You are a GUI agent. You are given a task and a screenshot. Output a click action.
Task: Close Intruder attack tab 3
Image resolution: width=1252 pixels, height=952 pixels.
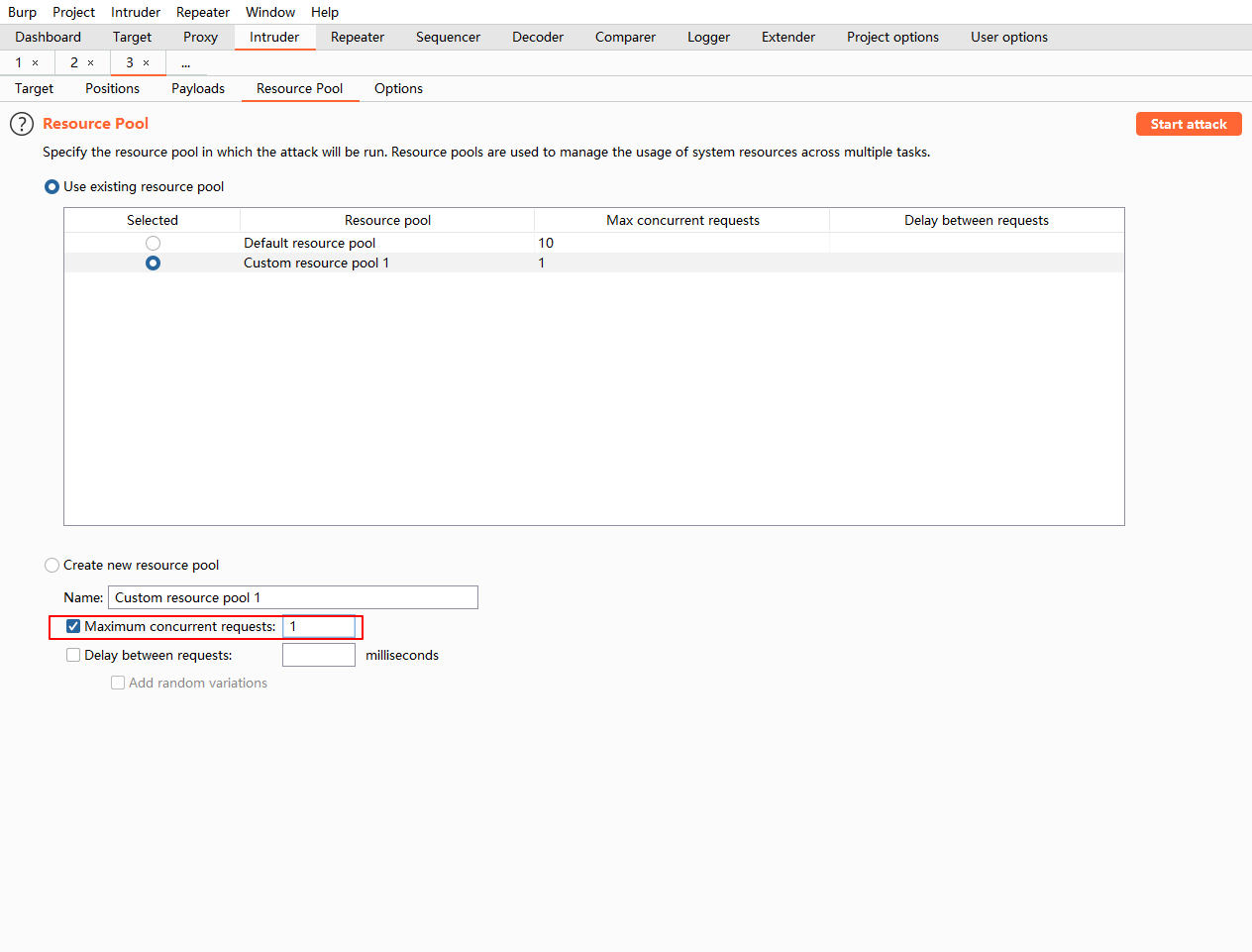(147, 62)
